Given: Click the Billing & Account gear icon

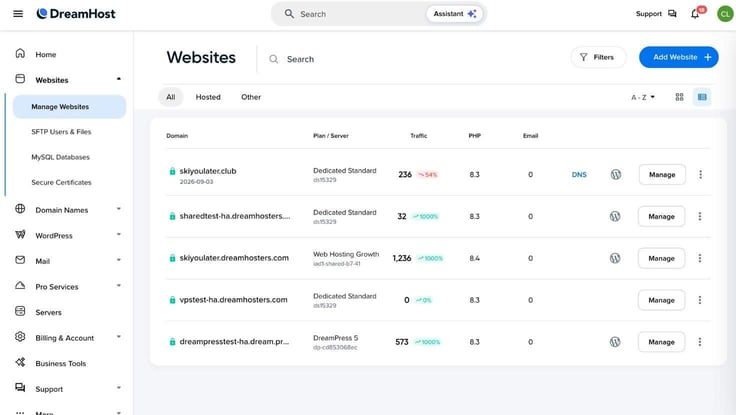Looking at the screenshot, I should coord(20,337).
